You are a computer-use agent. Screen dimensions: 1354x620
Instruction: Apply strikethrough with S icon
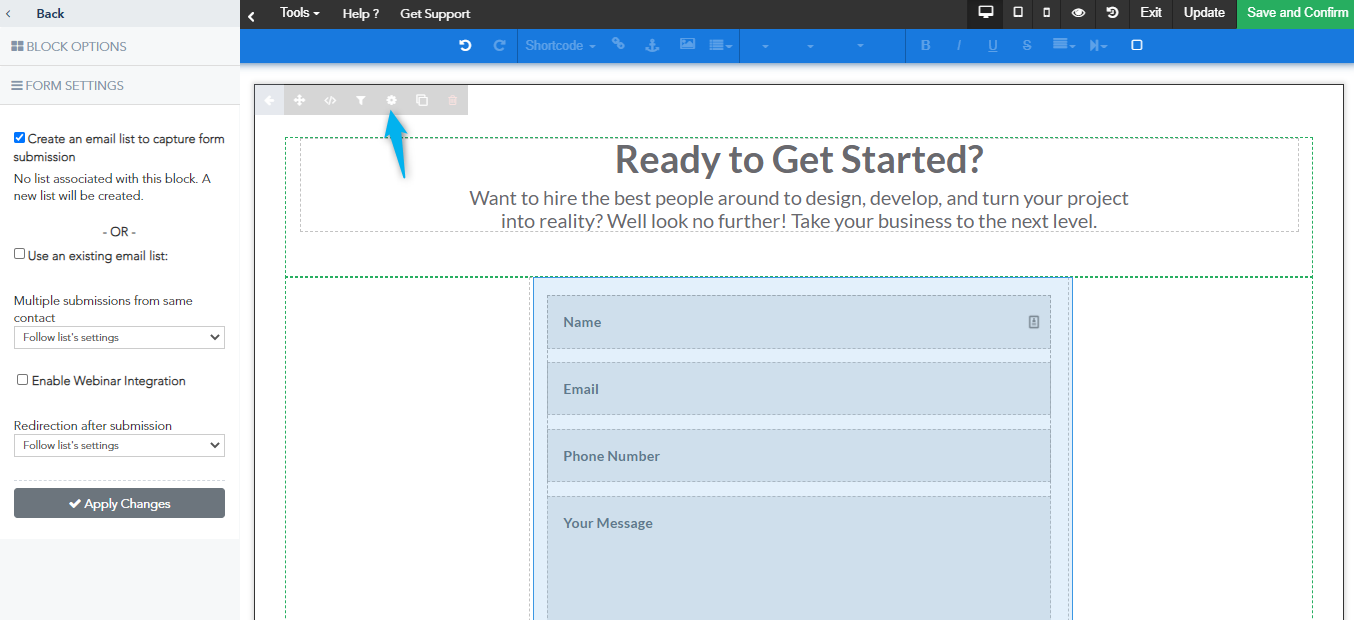[1027, 45]
